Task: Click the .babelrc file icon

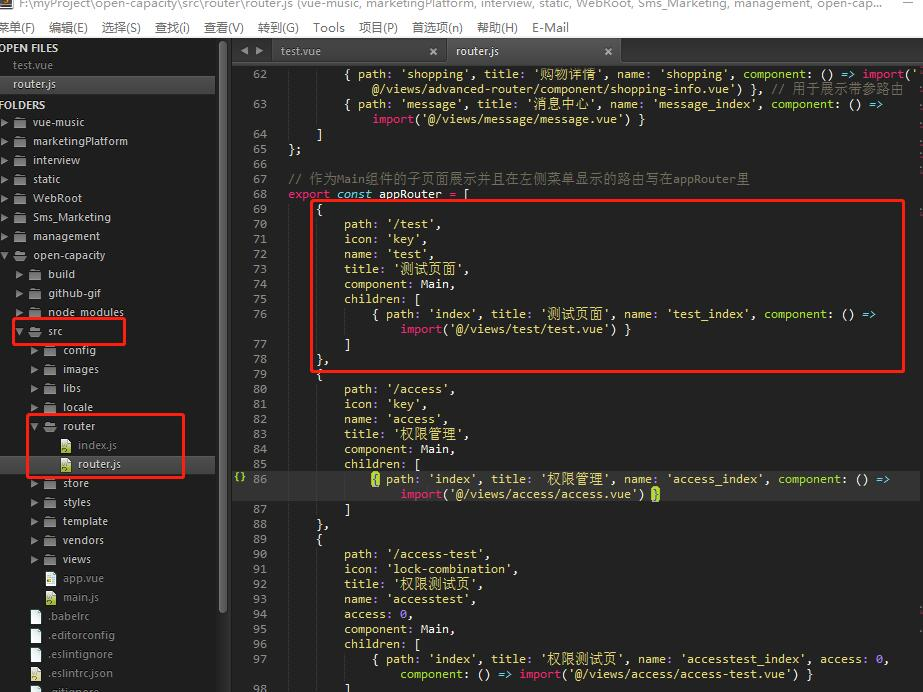Action: [x=36, y=616]
